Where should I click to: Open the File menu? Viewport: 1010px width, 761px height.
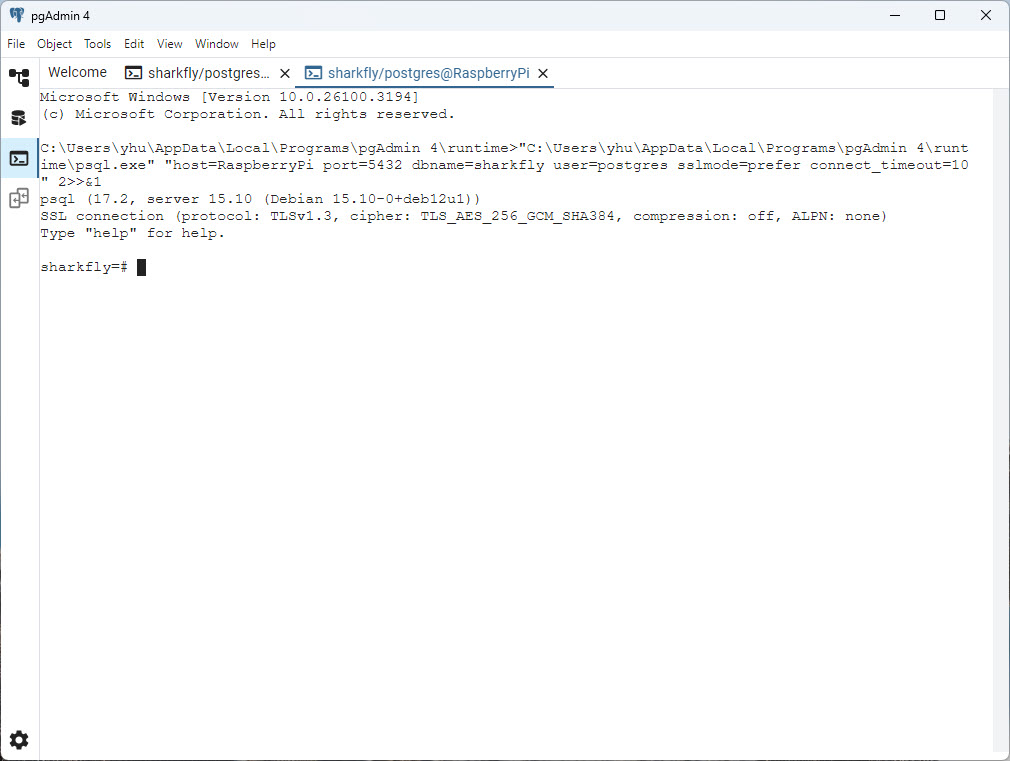[16, 44]
